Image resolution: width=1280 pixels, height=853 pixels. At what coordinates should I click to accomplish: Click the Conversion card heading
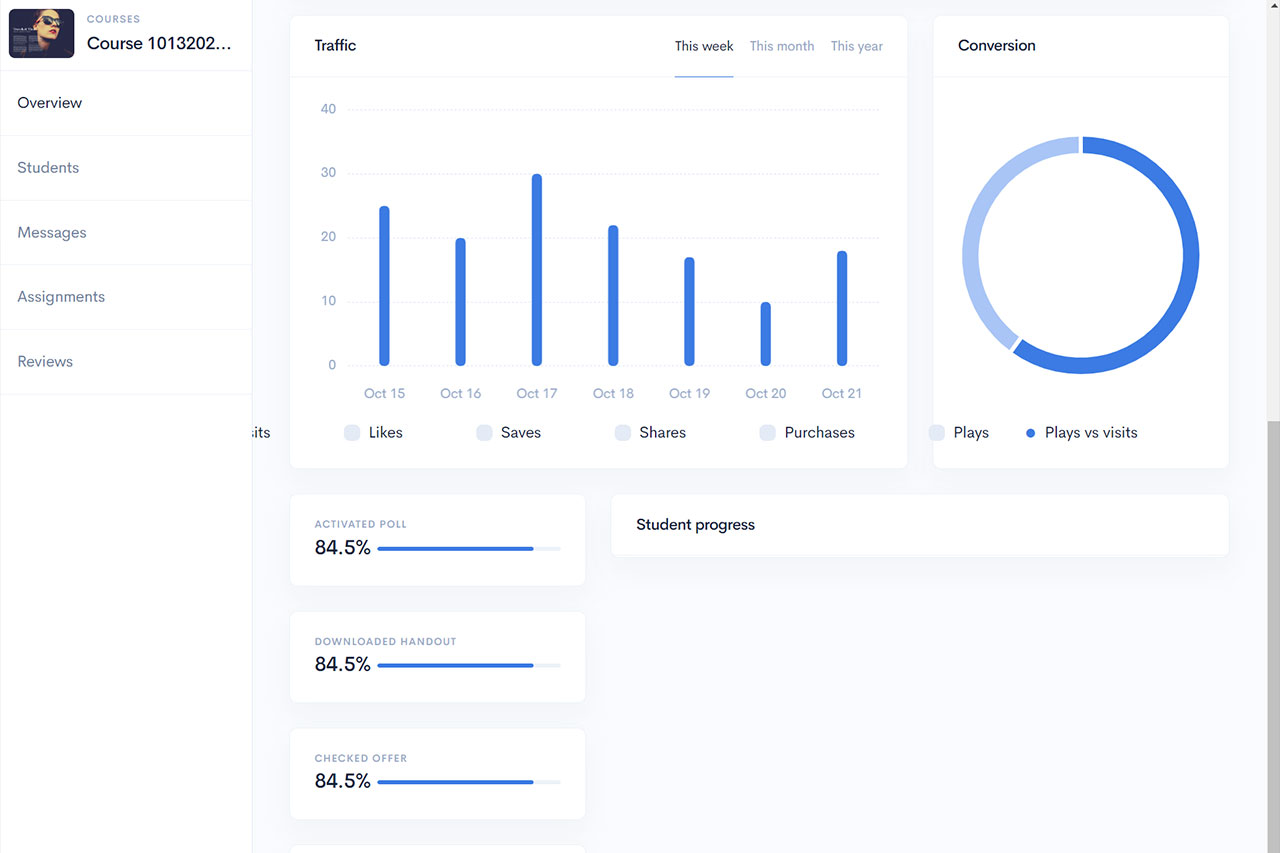(x=997, y=46)
